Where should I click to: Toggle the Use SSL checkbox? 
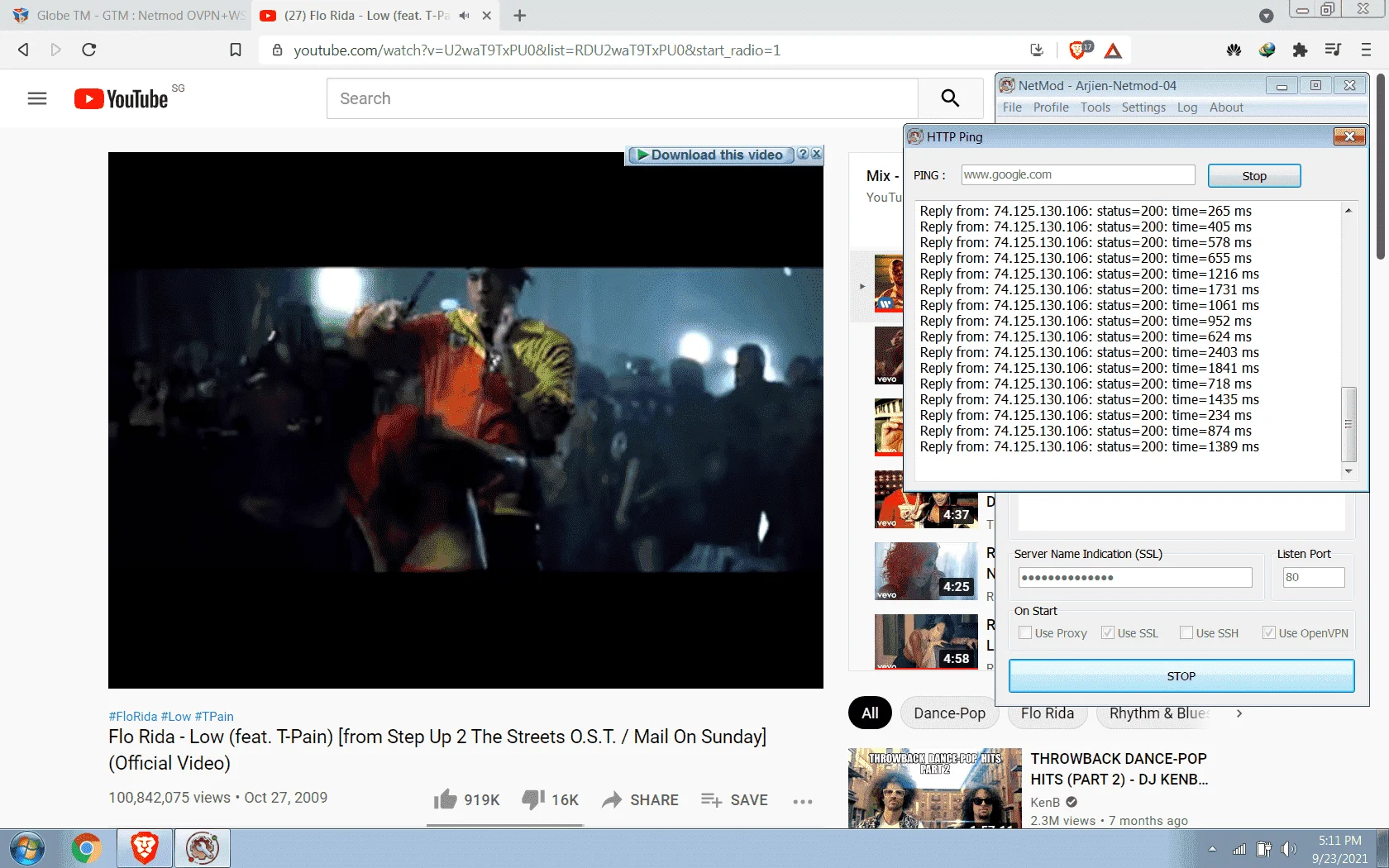(1108, 633)
